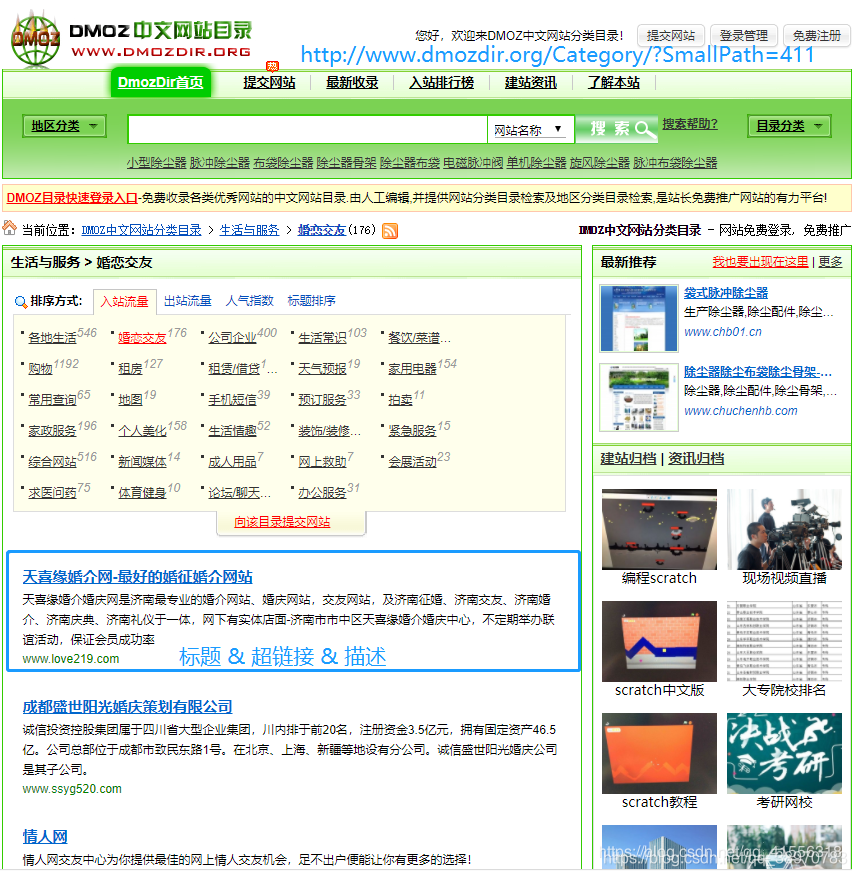Viewport: 857px width, 877px height.
Task: Open the 各地生活 category
Action: coord(53,338)
